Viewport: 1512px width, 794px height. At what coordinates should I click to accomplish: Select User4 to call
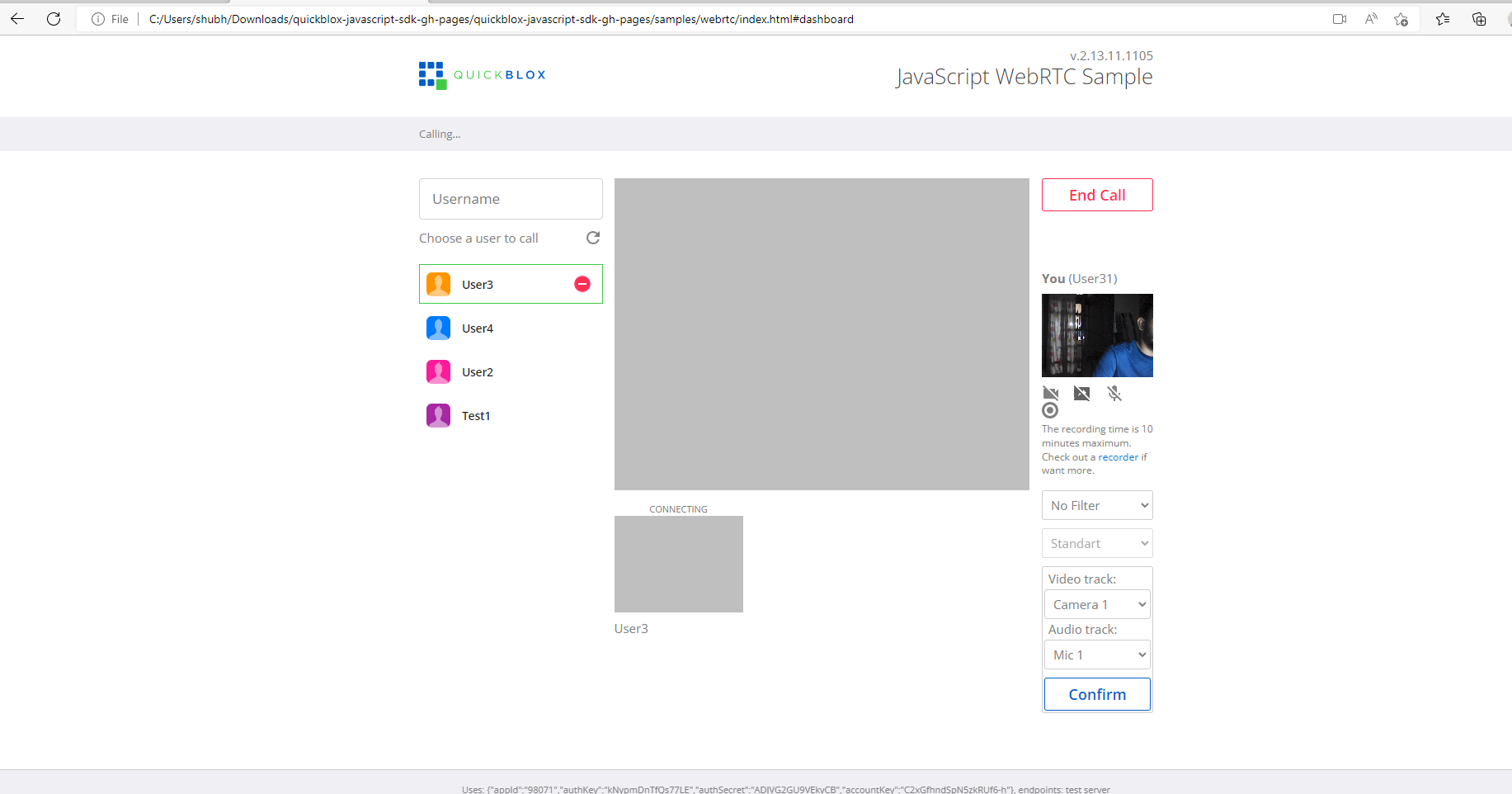click(511, 328)
